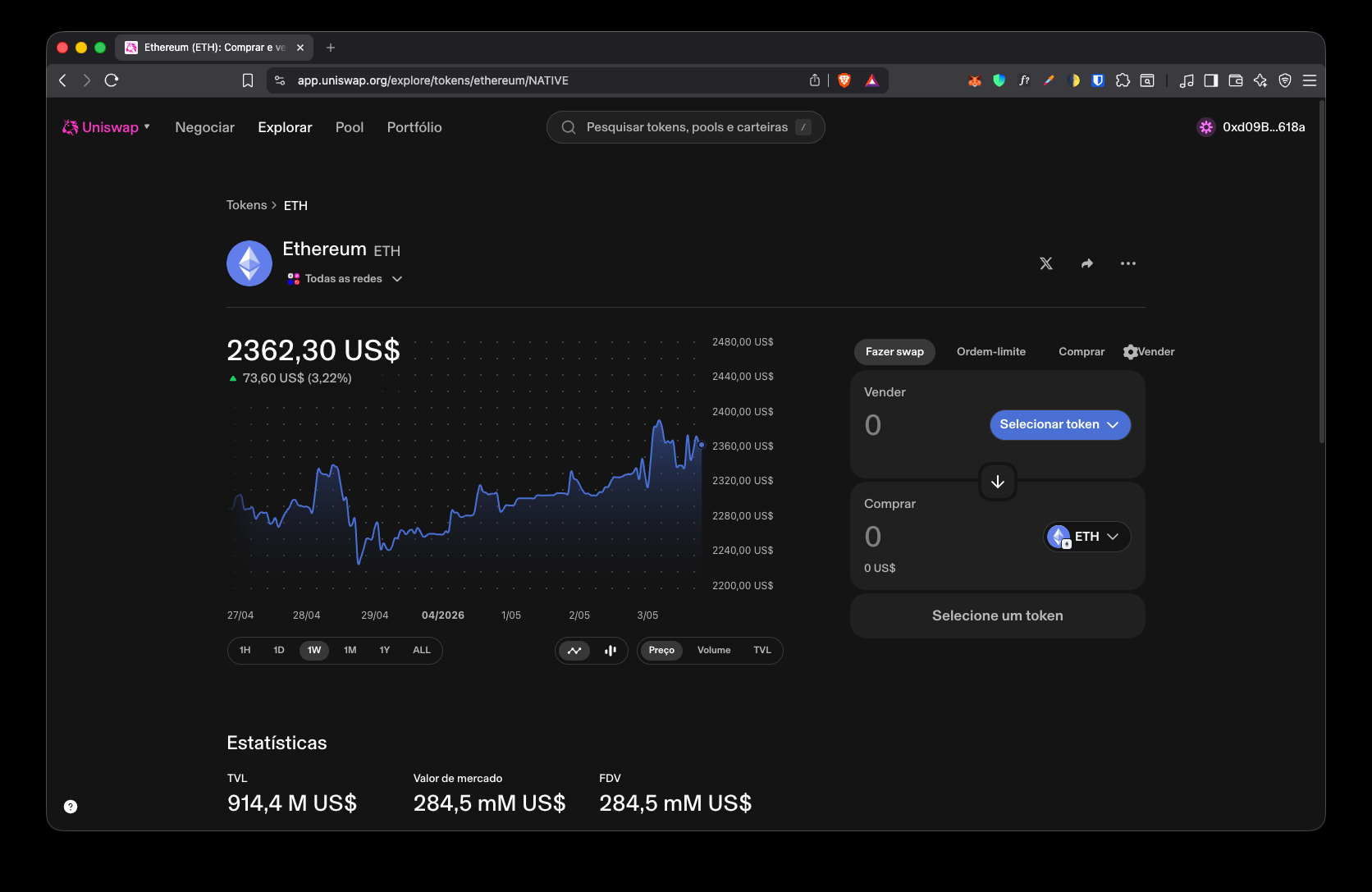Select the Vender tab in swap panel
Screen dimensions: 1372x892
coord(1157,352)
